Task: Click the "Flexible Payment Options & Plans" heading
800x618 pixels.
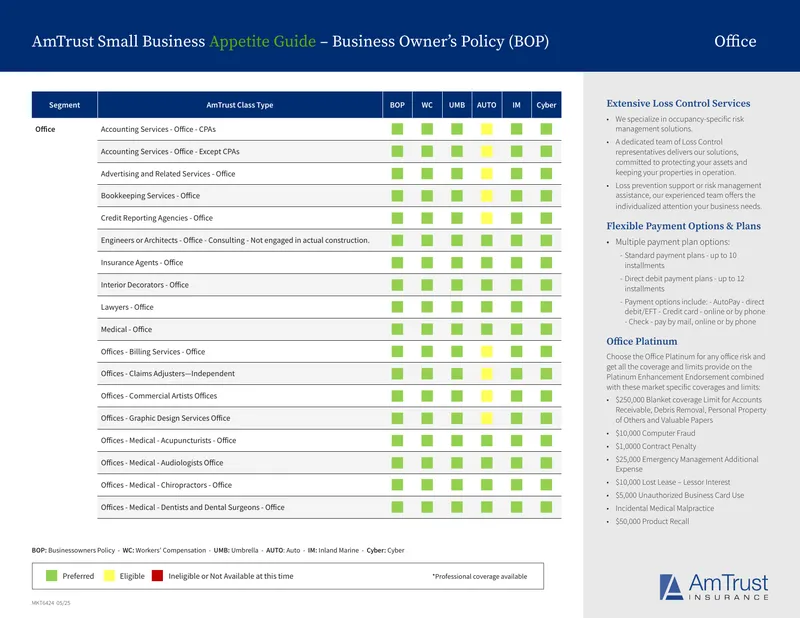Action: point(683,226)
